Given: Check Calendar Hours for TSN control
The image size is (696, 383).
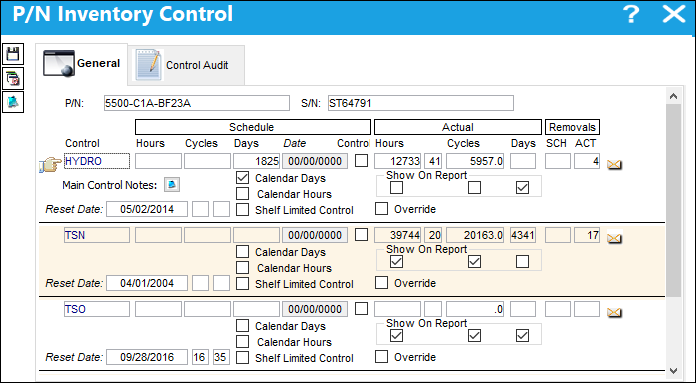Looking at the screenshot, I should (x=242, y=268).
